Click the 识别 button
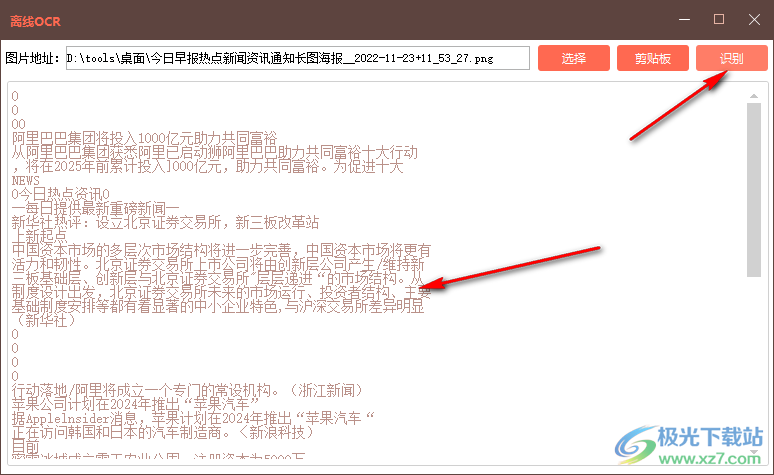The image size is (774, 475). tap(732, 58)
